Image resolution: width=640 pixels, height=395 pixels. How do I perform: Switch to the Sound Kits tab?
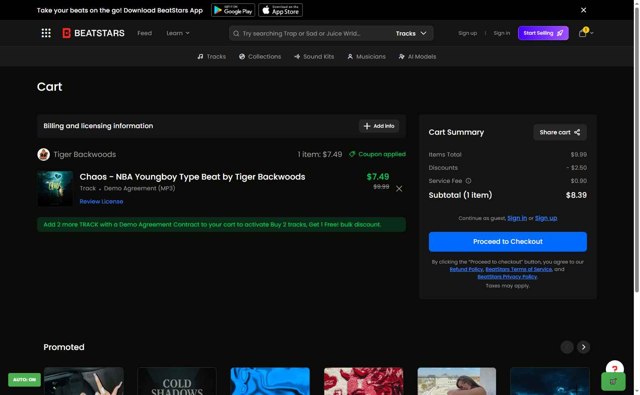point(314,56)
